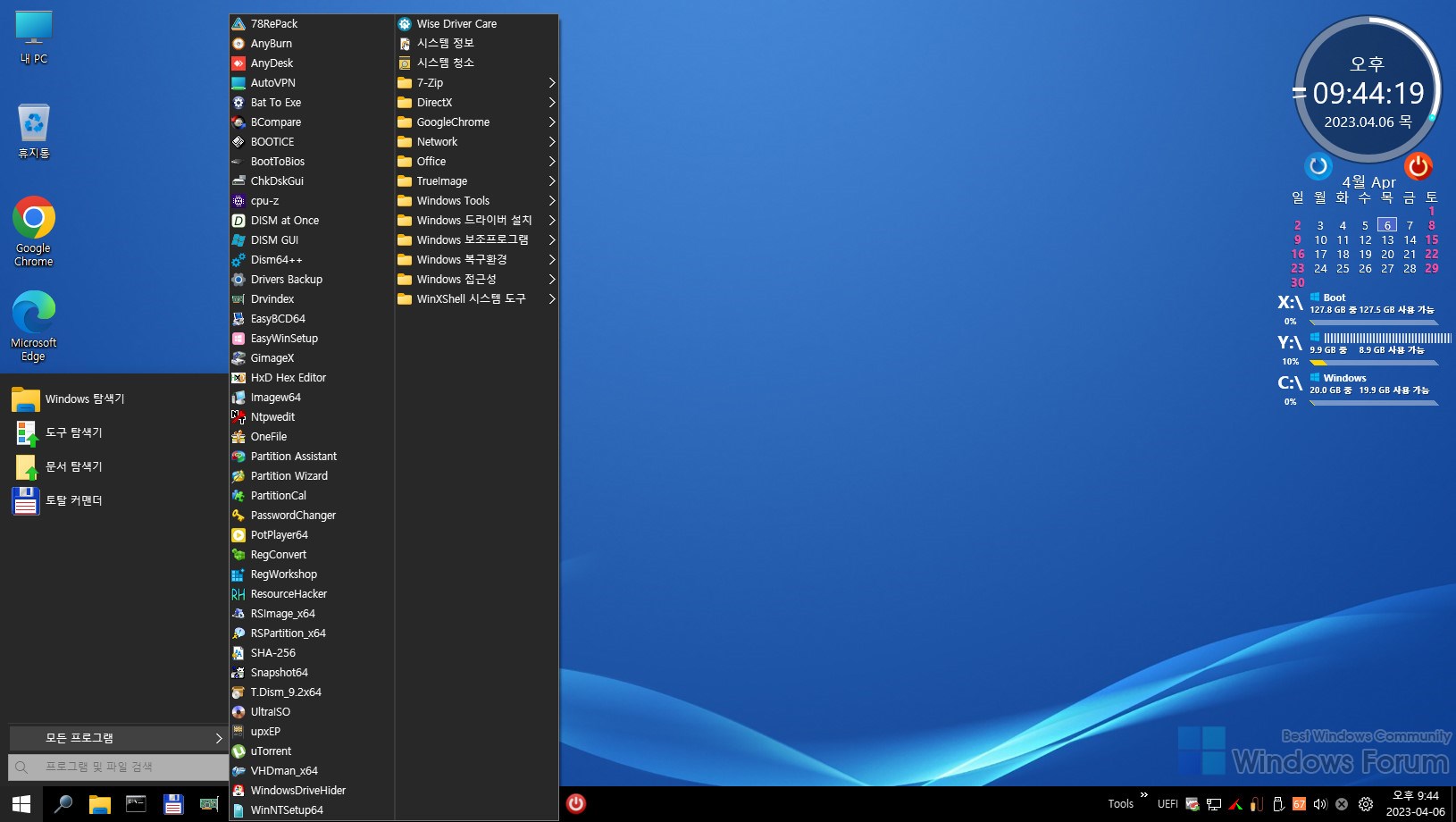Click the blue restart gadget on clock widget
The width and height of the screenshot is (1456, 822).
pyautogui.click(x=1318, y=165)
